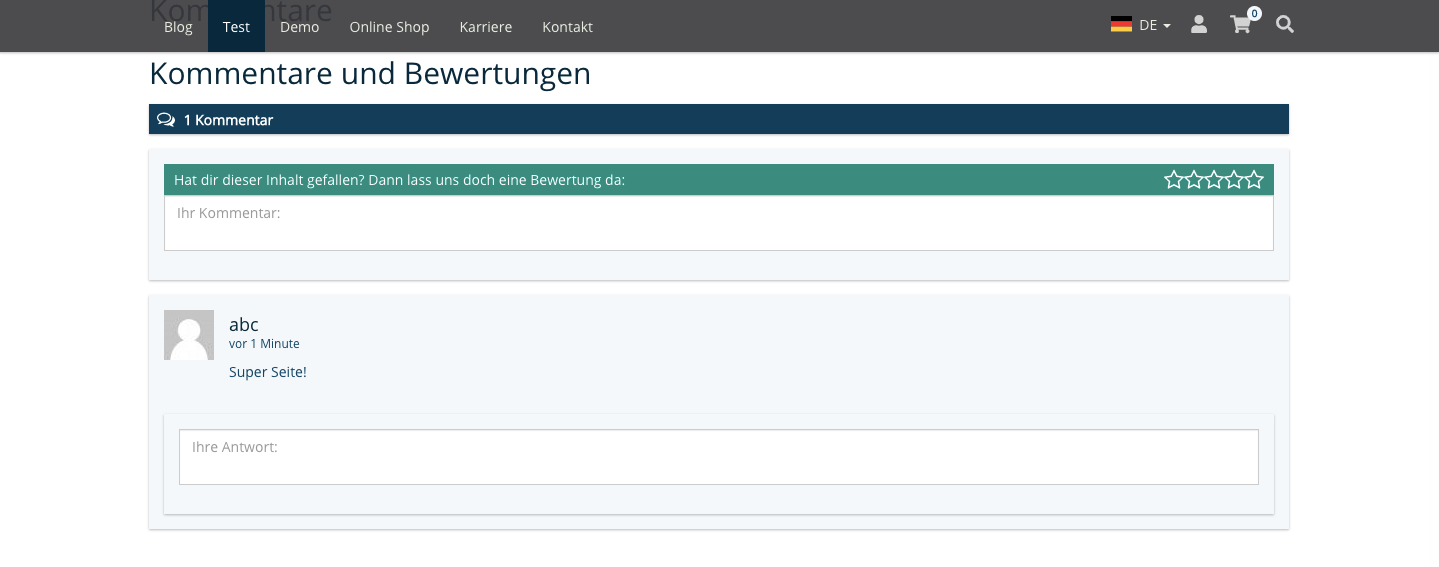
Task: Rate with the fourth star
Action: click(1234, 180)
